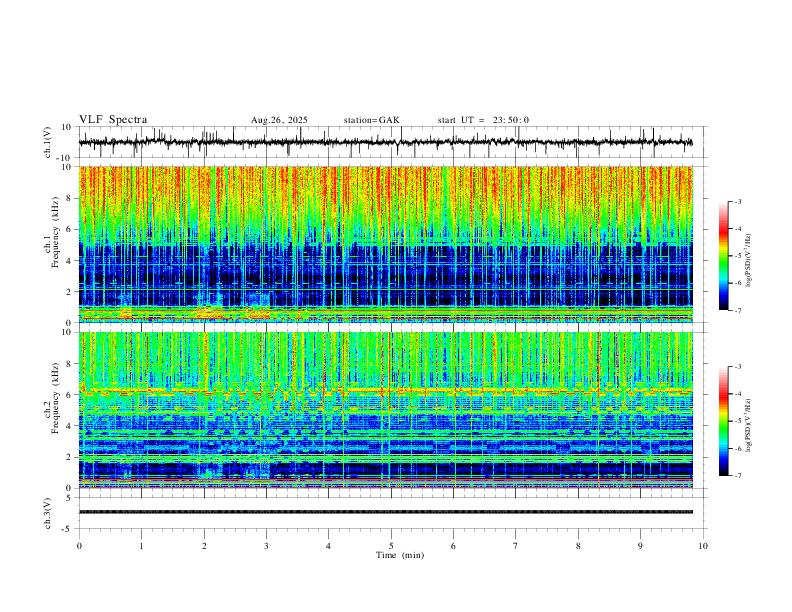Click time axis tick label "10"
Image resolution: width=792 pixels, height=612 pixels.
tap(703, 546)
